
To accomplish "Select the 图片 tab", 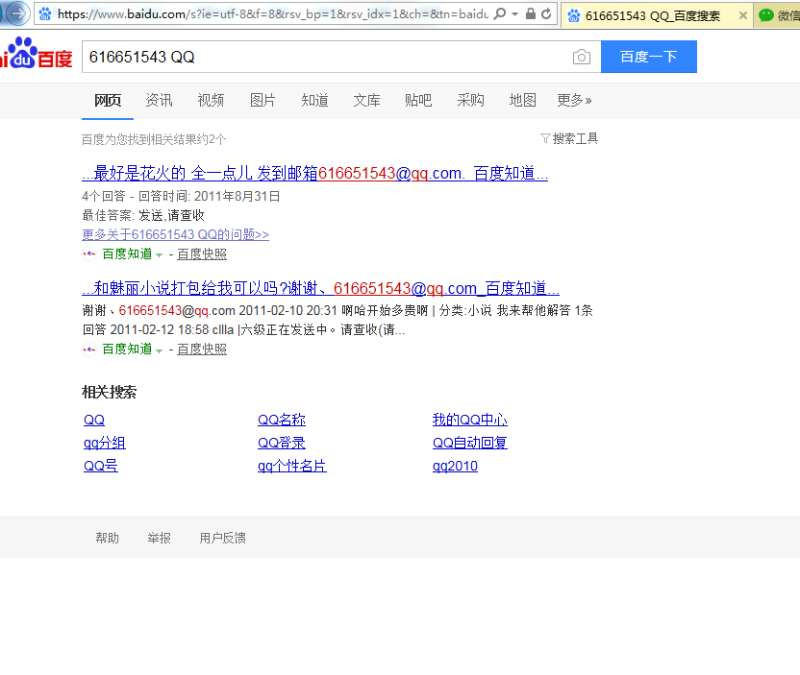I will 263,100.
